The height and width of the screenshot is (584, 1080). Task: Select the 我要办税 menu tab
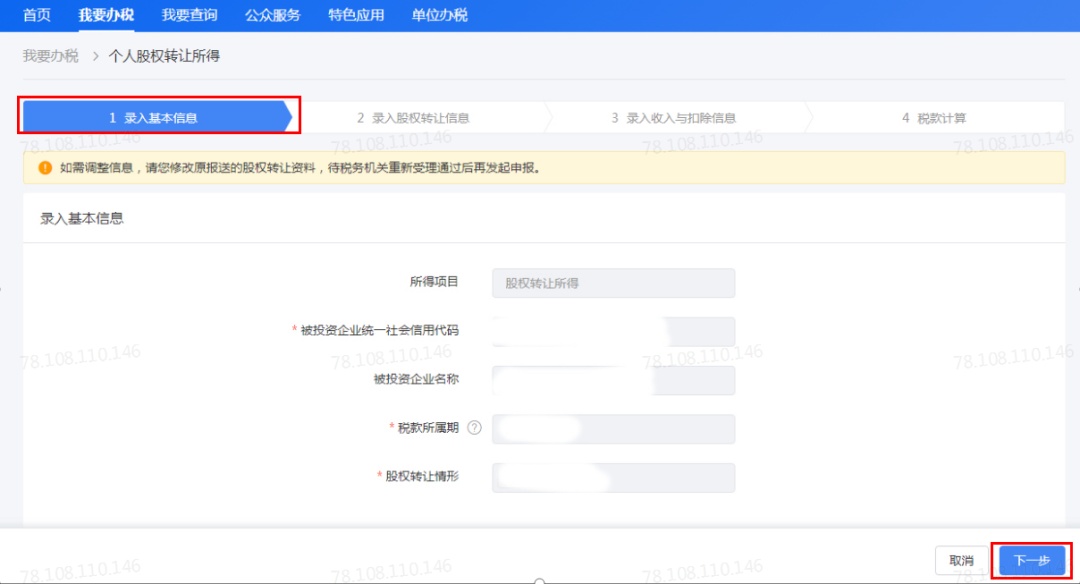click(106, 15)
